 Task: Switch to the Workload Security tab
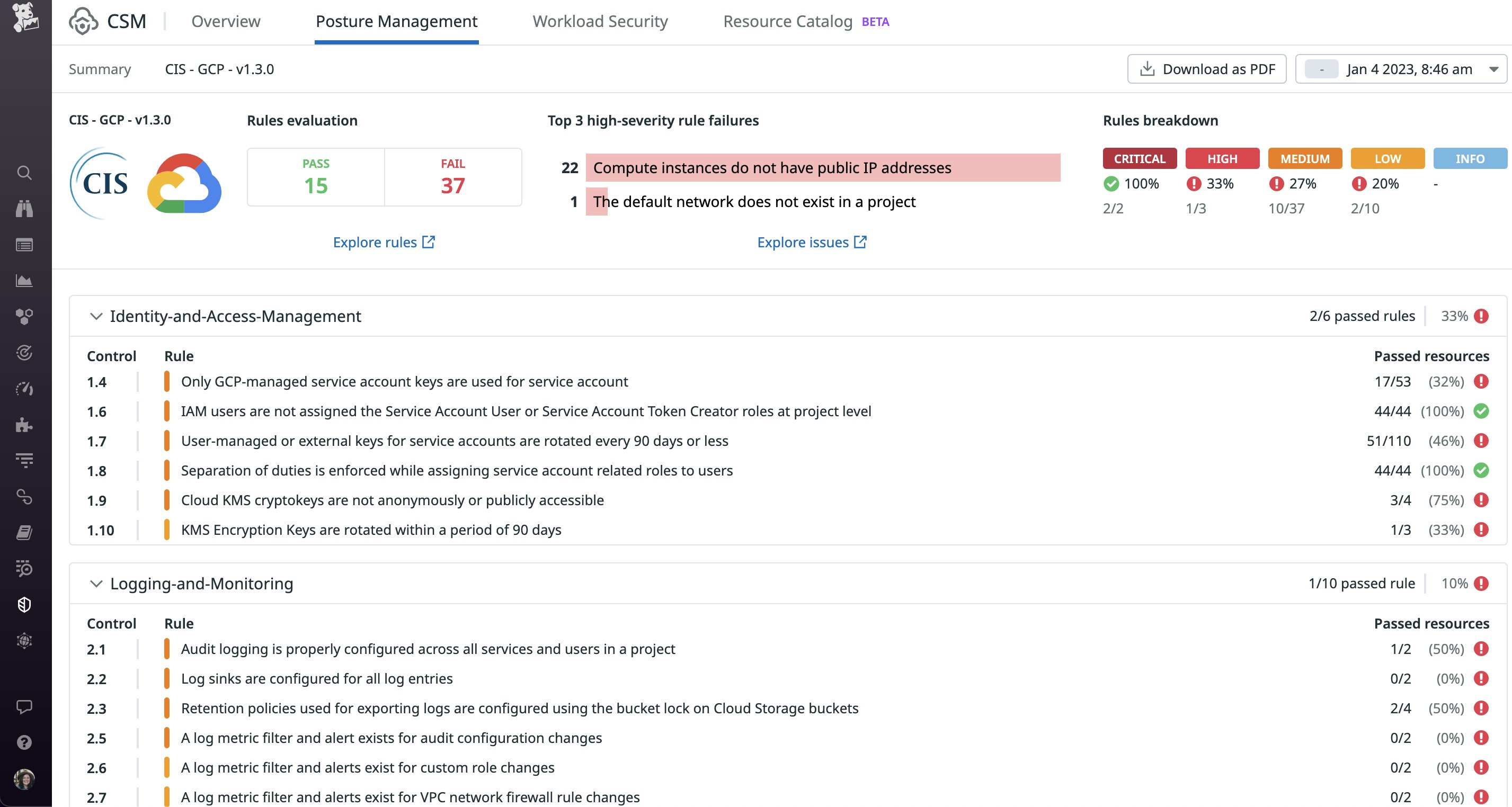(600, 21)
